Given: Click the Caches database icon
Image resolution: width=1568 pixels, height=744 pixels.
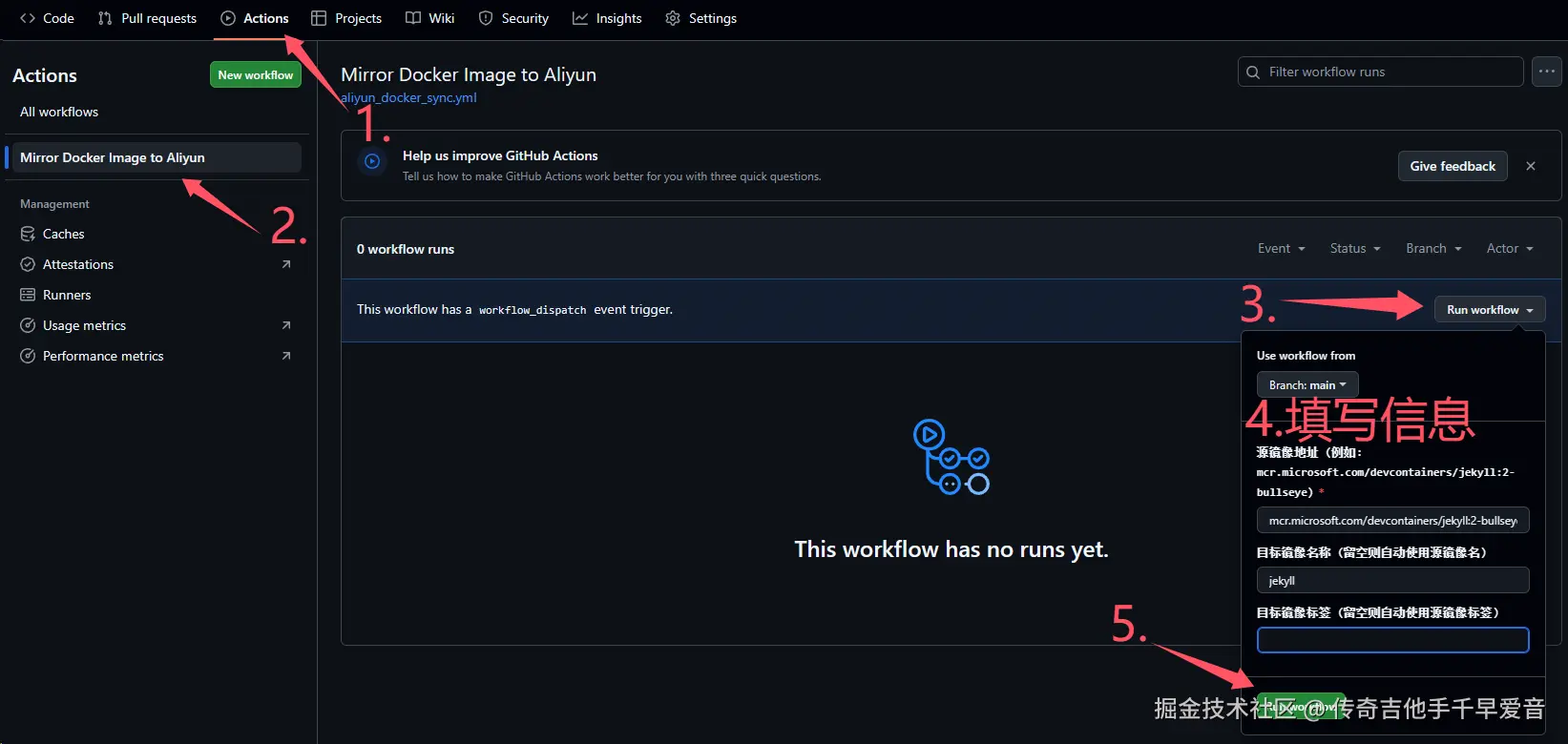Looking at the screenshot, I should point(28,234).
